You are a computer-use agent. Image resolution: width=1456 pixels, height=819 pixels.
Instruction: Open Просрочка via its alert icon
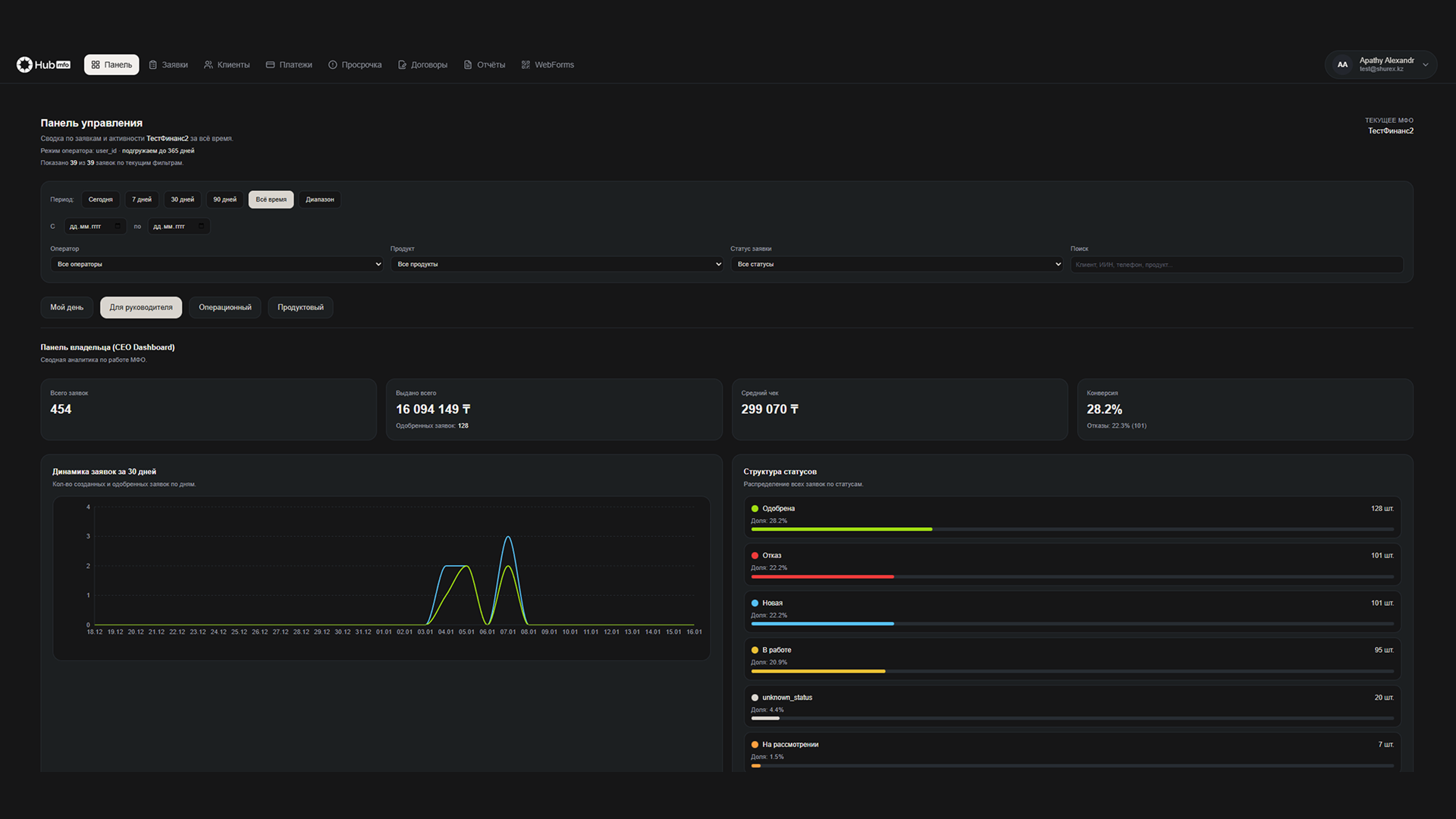click(332, 65)
